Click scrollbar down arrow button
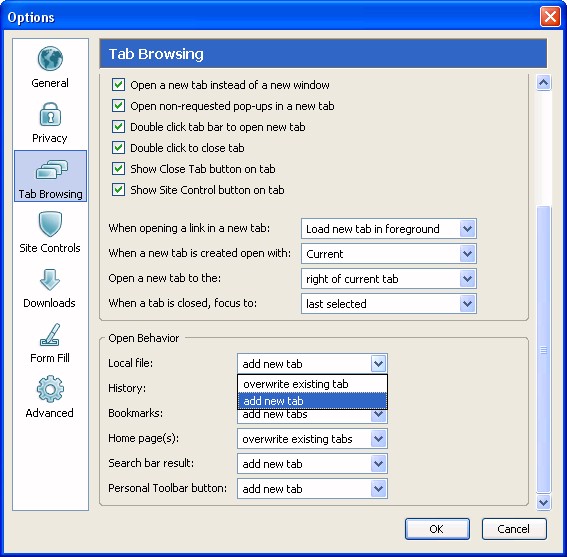 pyautogui.click(x=543, y=502)
